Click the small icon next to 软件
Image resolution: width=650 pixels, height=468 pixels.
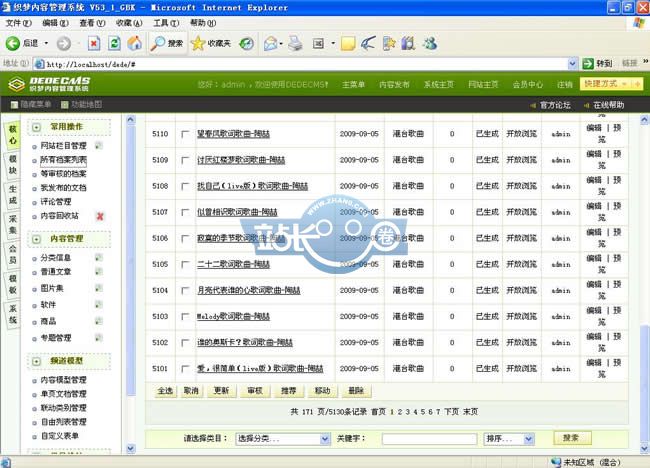pos(99,305)
